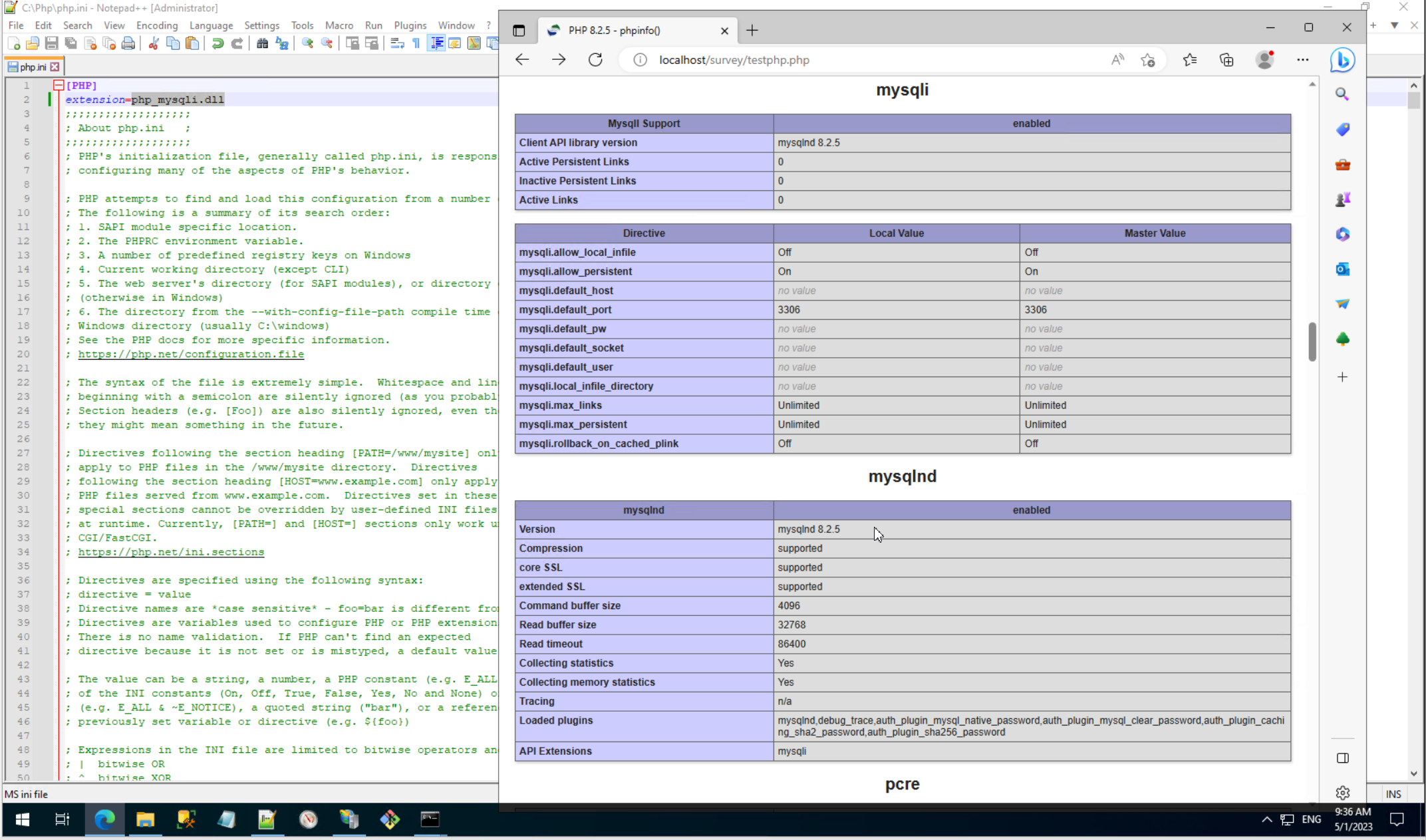Click the Find binoculars icon
Screen dimensions: 1426x840
pos(262,44)
